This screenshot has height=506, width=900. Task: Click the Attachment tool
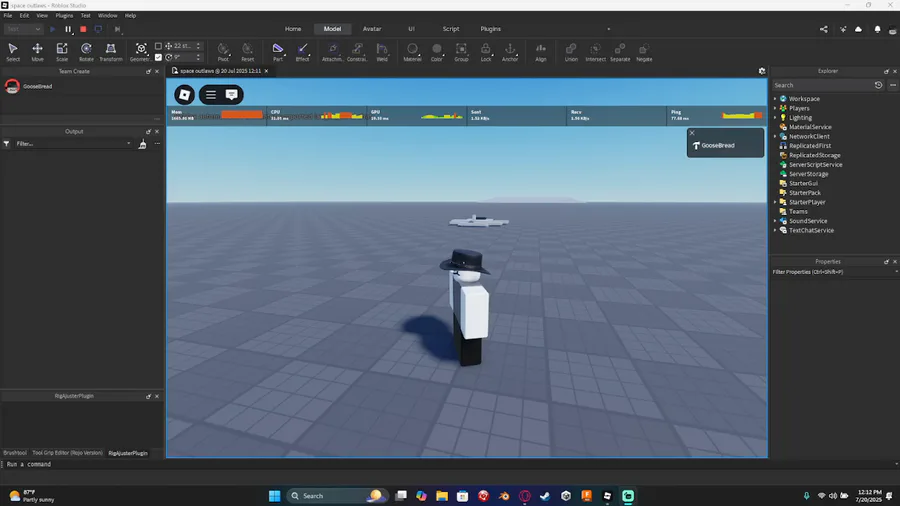[332, 52]
